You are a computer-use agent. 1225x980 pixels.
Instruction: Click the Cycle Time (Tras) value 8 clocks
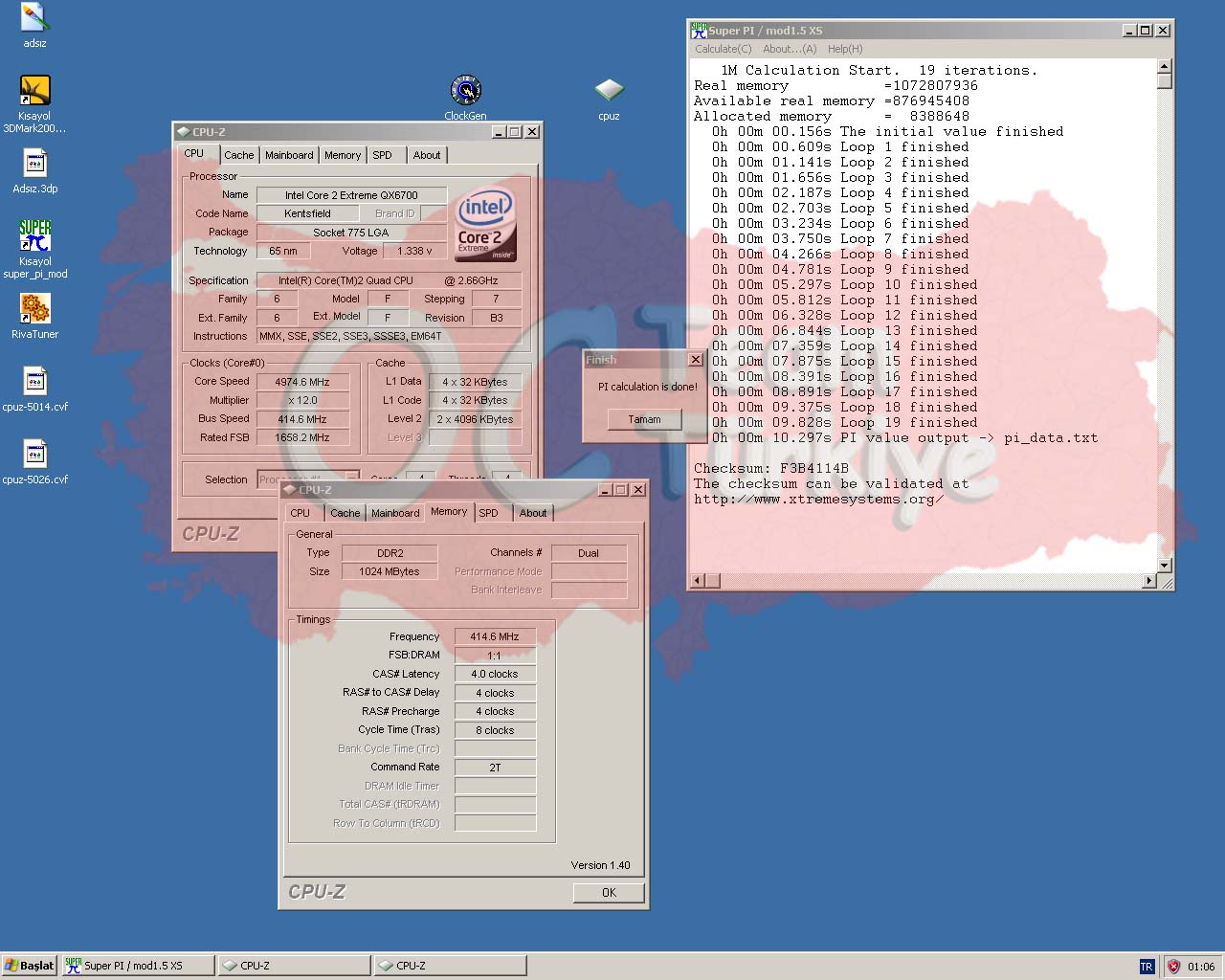pyautogui.click(x=495, y=730)
